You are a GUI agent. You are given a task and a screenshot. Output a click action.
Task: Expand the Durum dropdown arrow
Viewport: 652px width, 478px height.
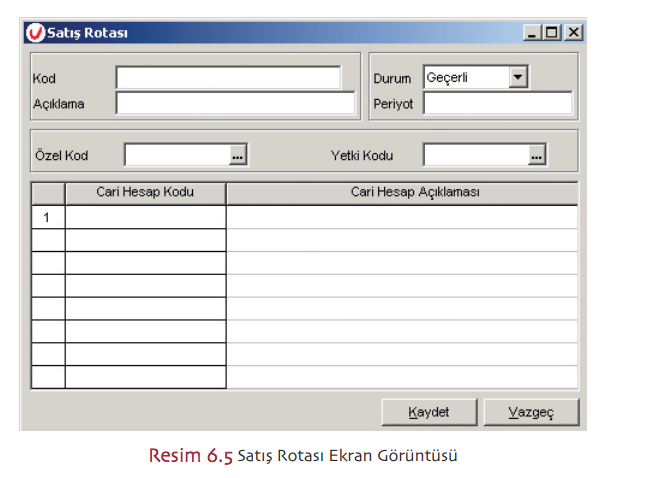click(x=517, y=78)
